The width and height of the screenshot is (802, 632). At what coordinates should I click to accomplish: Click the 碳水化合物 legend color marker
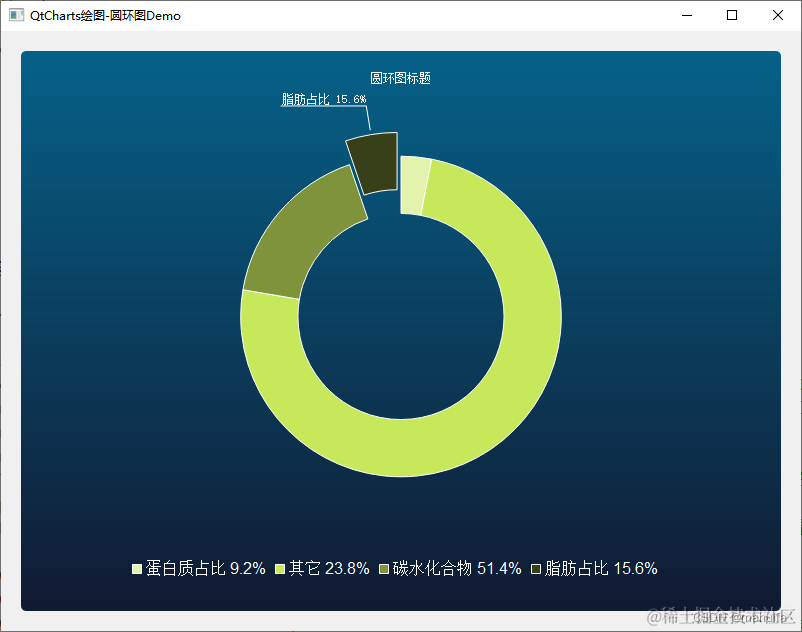tap(384, 569)
